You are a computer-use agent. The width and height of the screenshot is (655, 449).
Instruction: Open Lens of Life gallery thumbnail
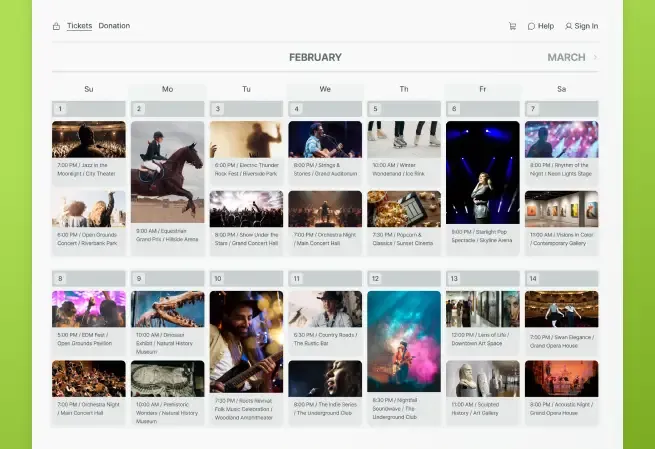482,309
